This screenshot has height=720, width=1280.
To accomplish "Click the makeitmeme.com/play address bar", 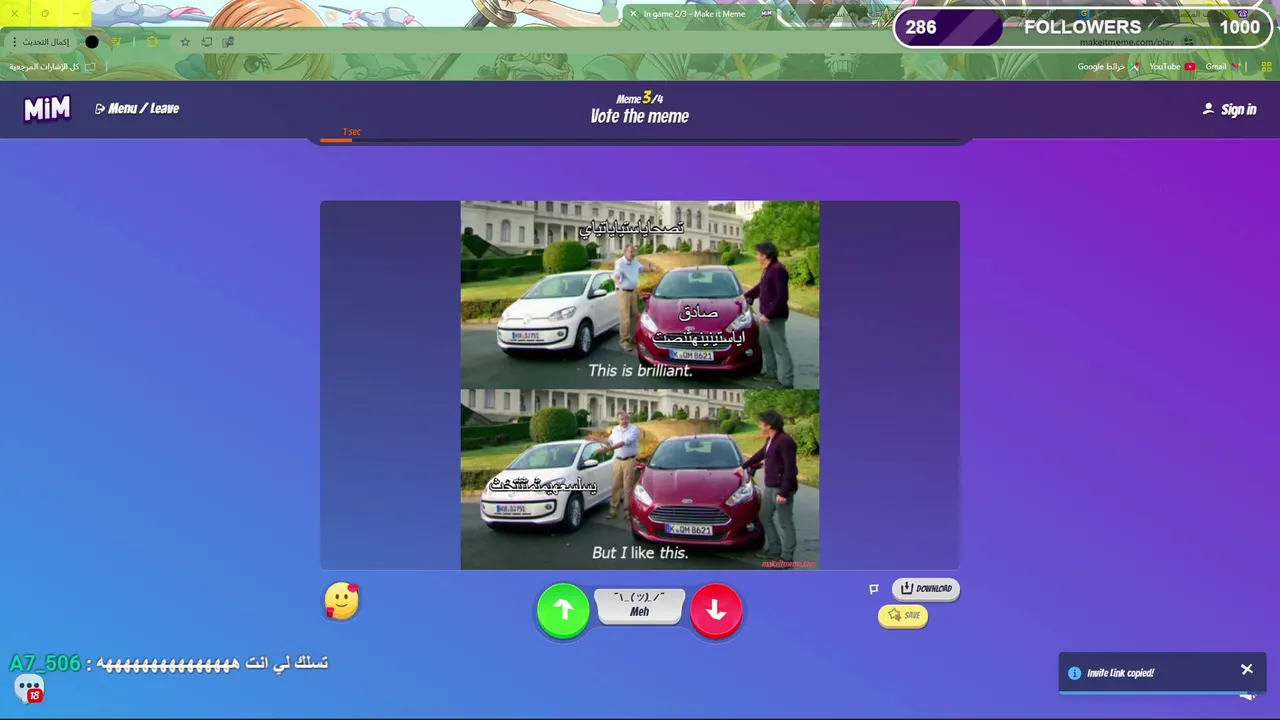I will tap(1126, 42).
